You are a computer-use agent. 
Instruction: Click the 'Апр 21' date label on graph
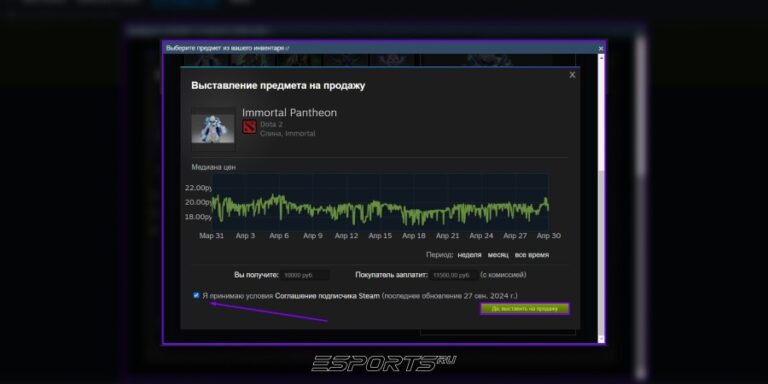coord(448,236)
